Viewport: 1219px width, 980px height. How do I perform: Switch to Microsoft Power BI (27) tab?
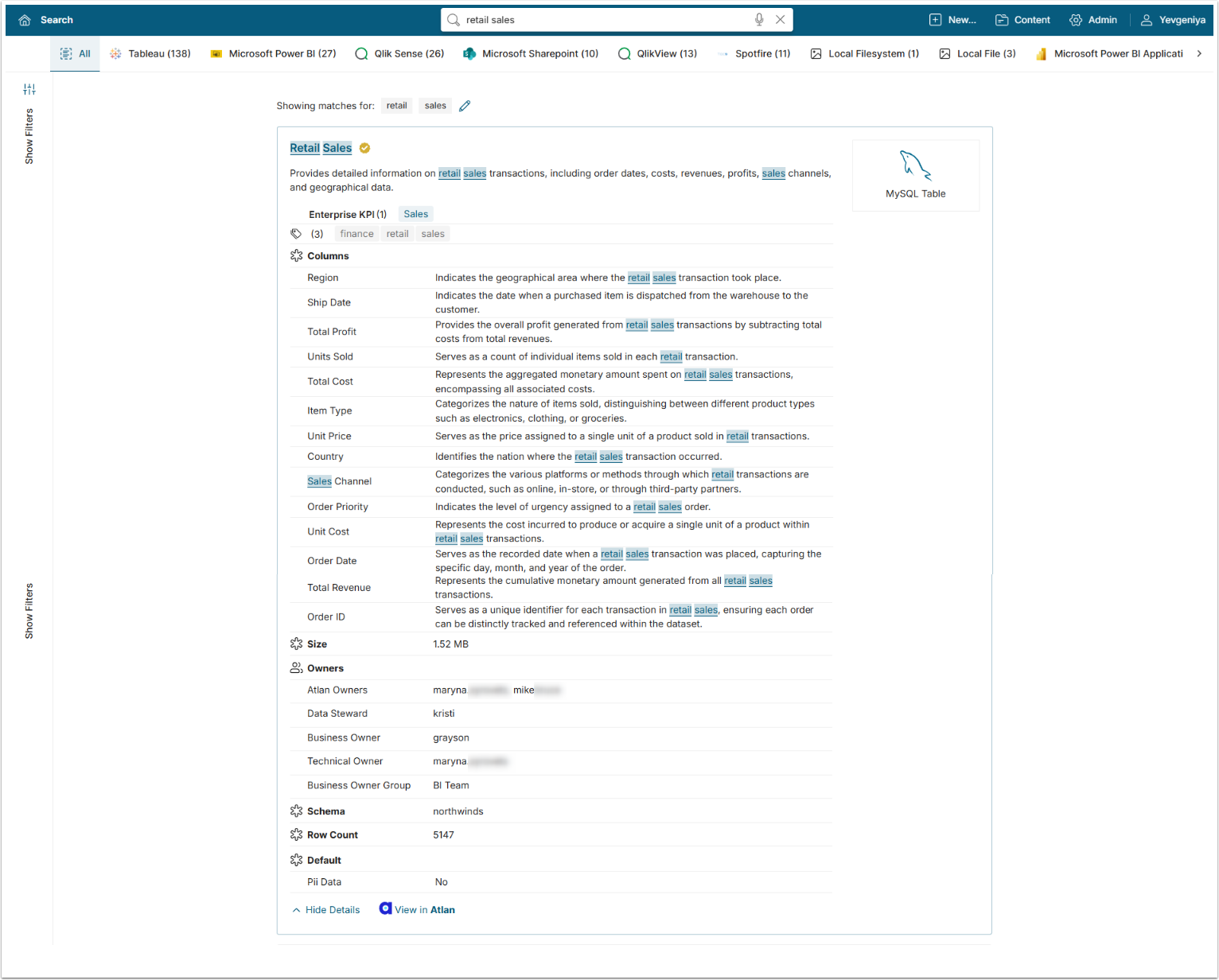pyautogui.click(x=273, y=54)
